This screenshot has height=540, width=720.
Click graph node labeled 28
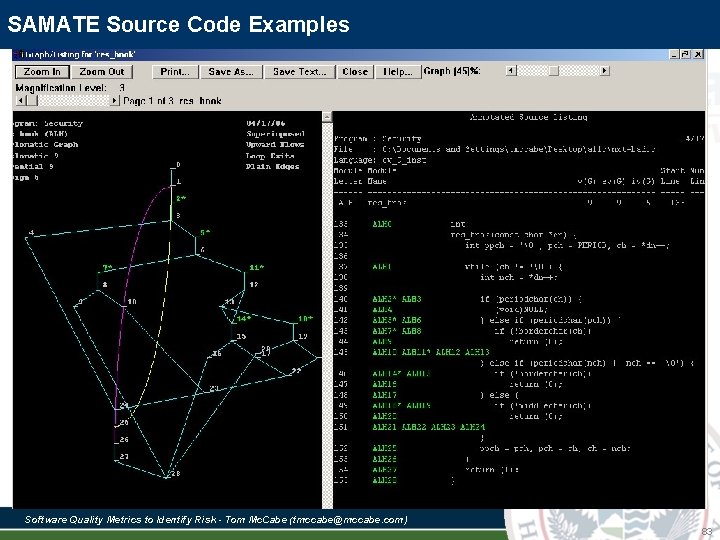tap(175, 473)
